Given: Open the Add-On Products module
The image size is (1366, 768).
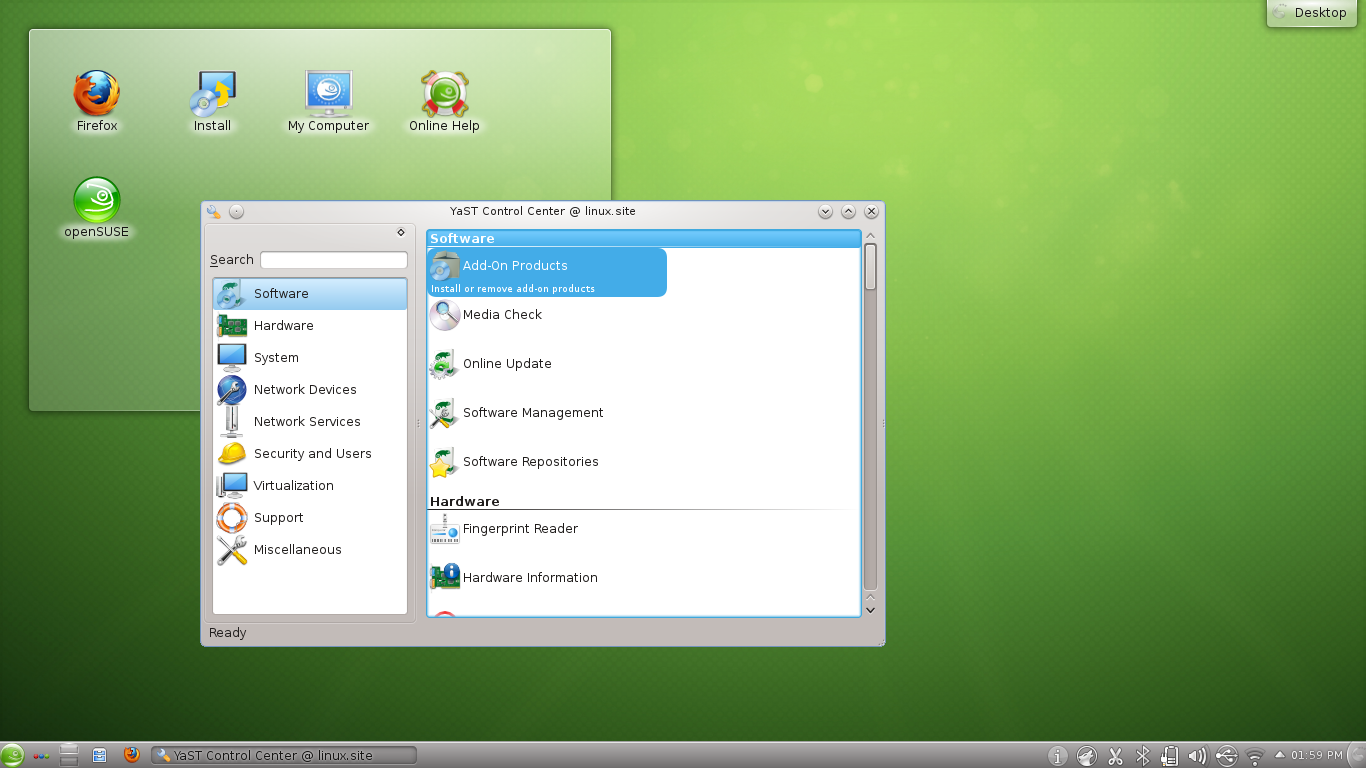Looking at the screenshot, I should point(547,272).
